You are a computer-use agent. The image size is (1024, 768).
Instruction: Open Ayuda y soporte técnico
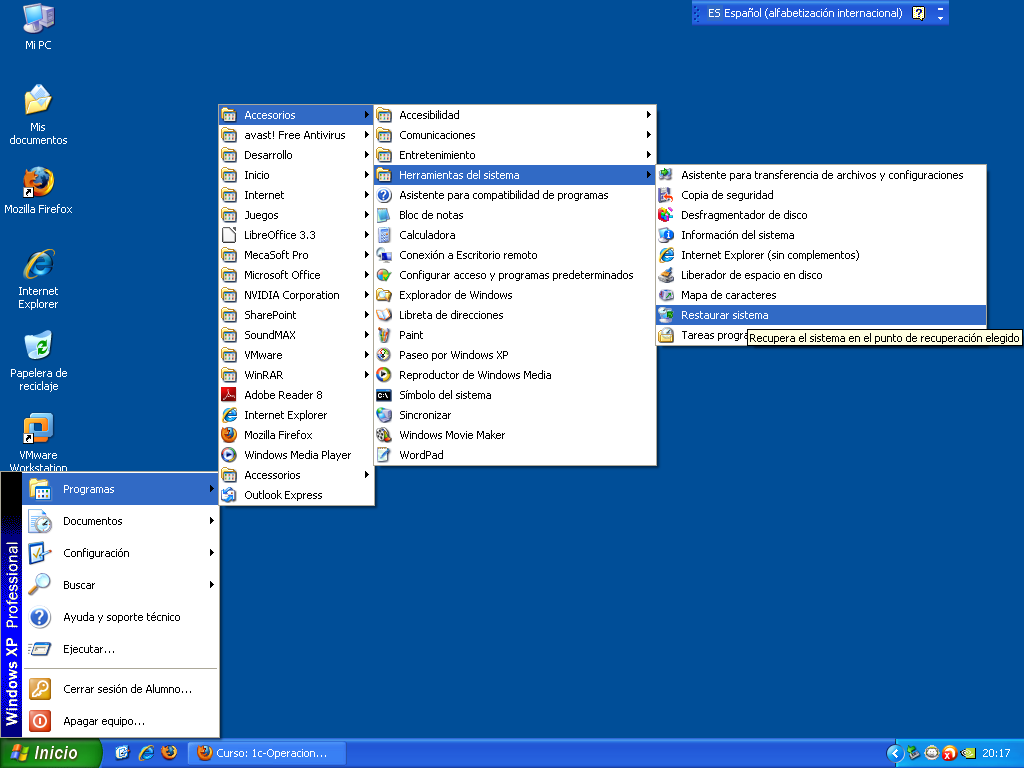click(120, 617)
